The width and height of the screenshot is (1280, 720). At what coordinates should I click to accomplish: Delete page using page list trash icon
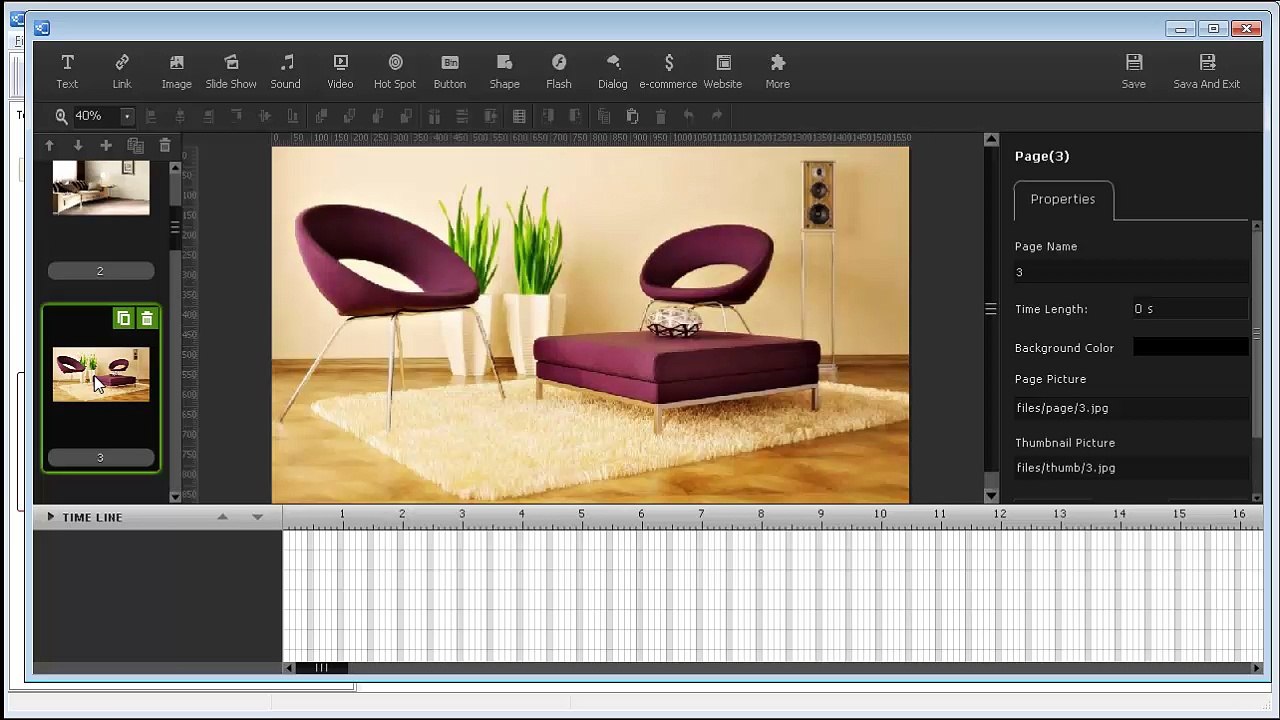165,146
